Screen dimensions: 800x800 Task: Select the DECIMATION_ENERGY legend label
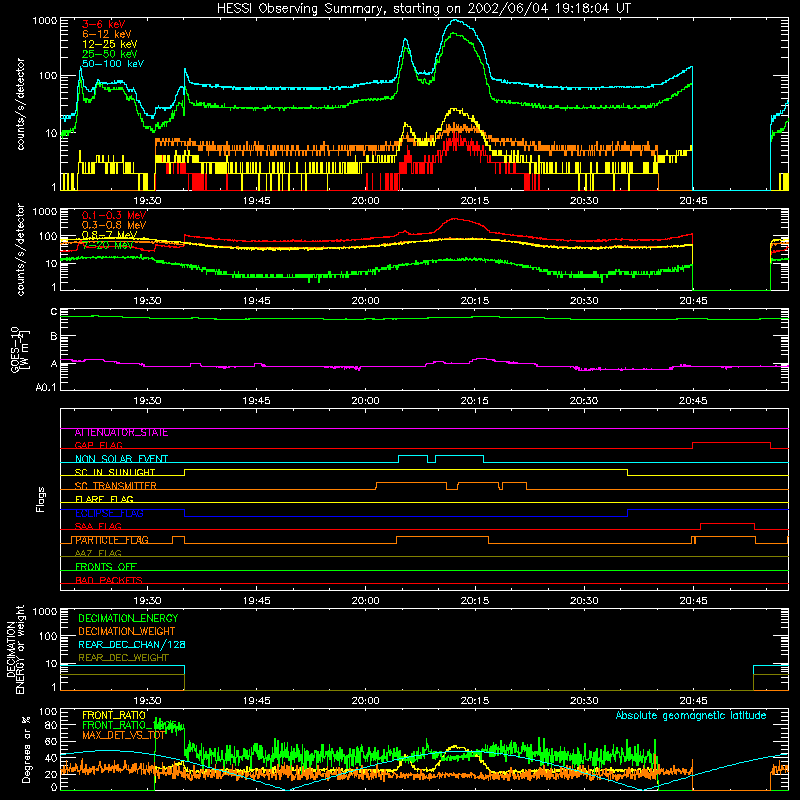pyautogui.click(x=128, y=618)
